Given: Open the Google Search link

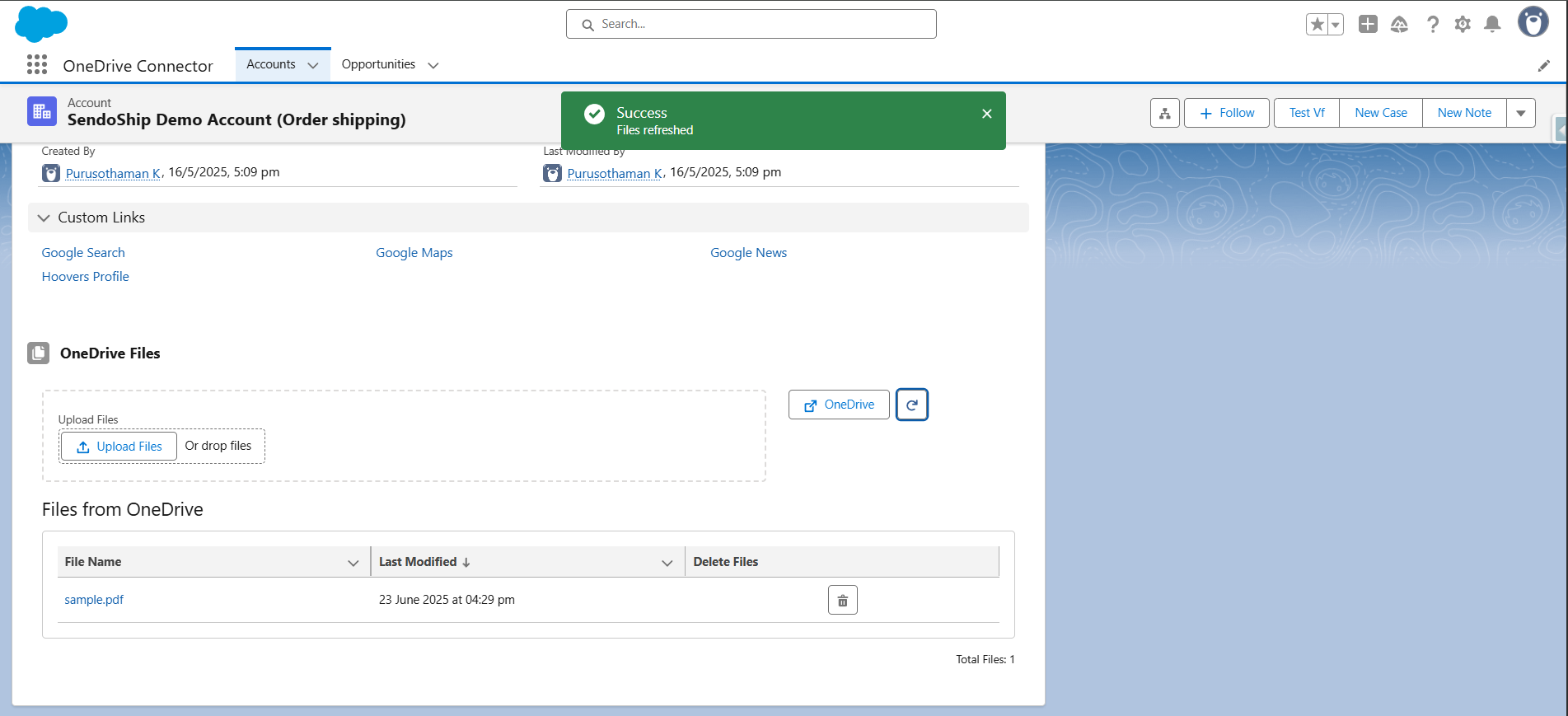Looking at the screenshot, I should [x=83, y=253].
